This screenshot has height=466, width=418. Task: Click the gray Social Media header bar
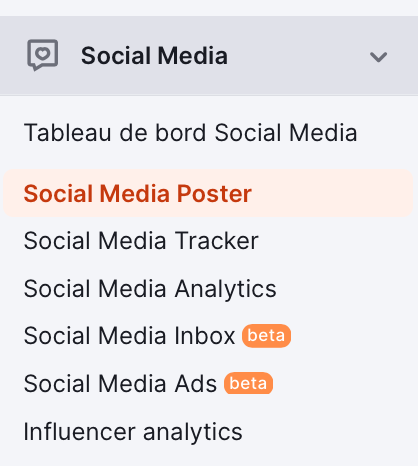(209, 56)
